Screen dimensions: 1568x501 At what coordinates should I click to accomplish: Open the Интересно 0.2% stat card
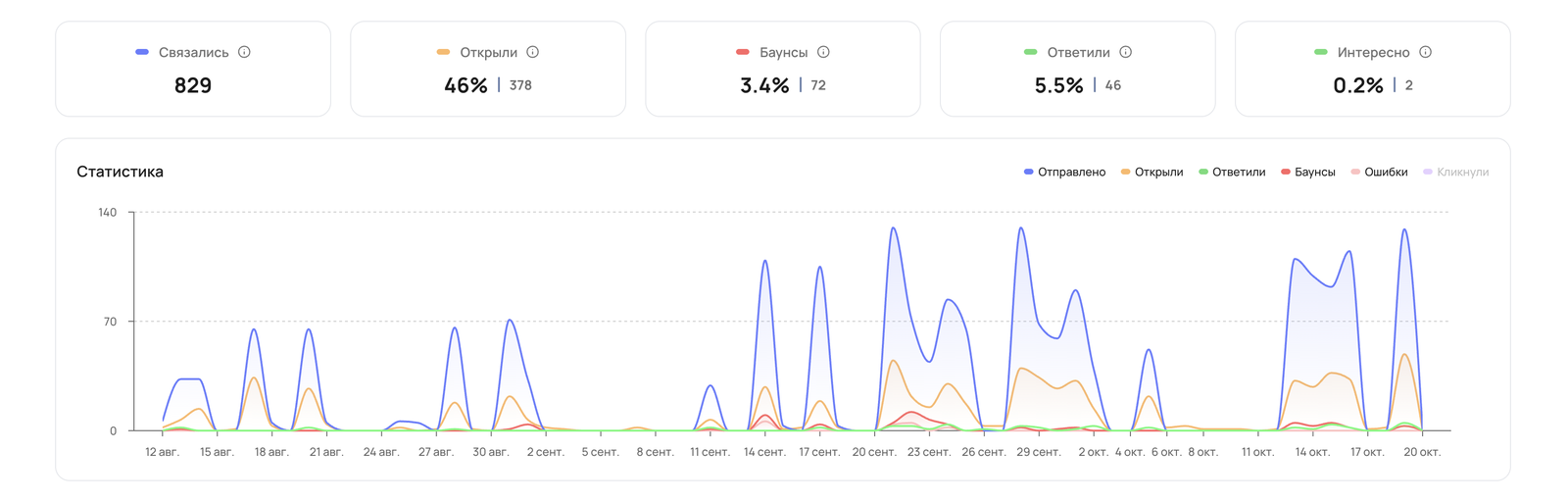click(1373, 69)
